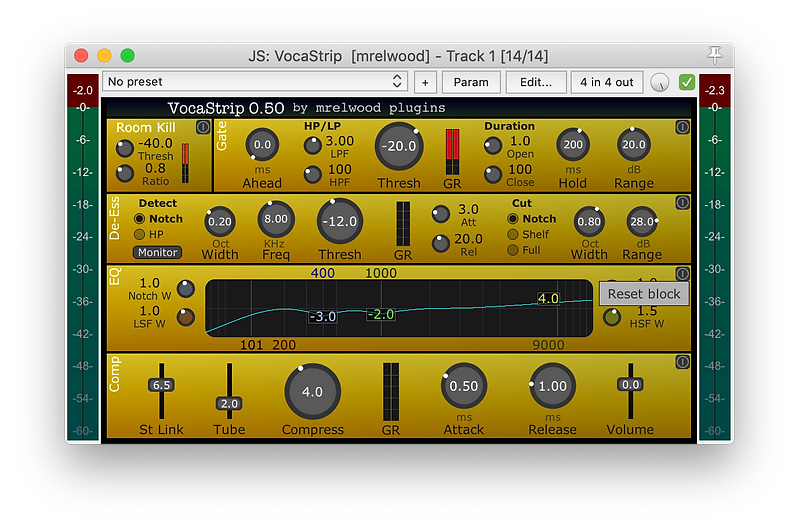The width and height of the screenshot is (799, 529).
Task: Click the De-Ess cut Width knob 0.80
Action: click(589, 222)
